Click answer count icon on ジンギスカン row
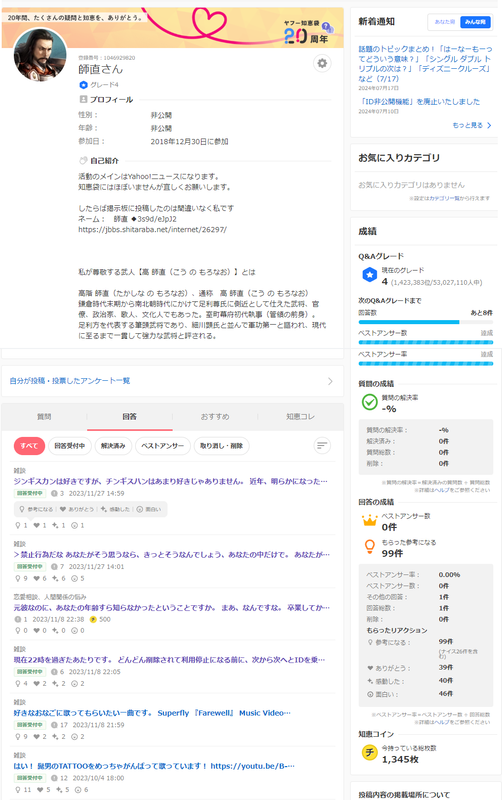Image resolution: width=502 pixels, height=800 pixels. [54, 493]
